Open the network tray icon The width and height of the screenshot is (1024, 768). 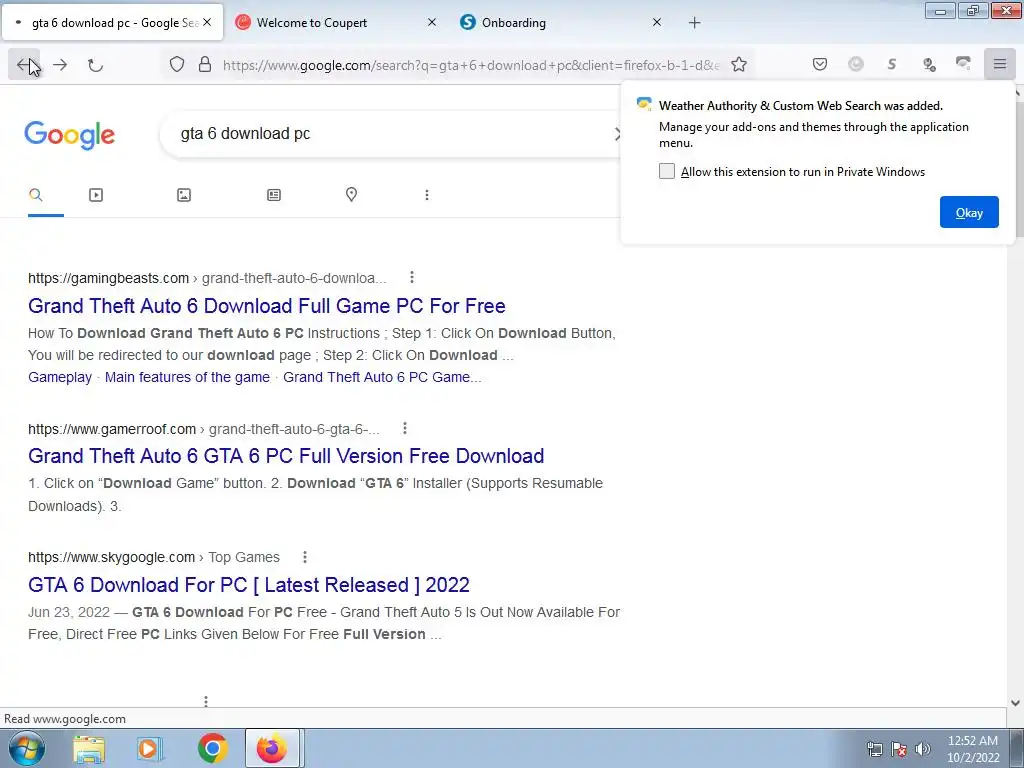[874, 749]
